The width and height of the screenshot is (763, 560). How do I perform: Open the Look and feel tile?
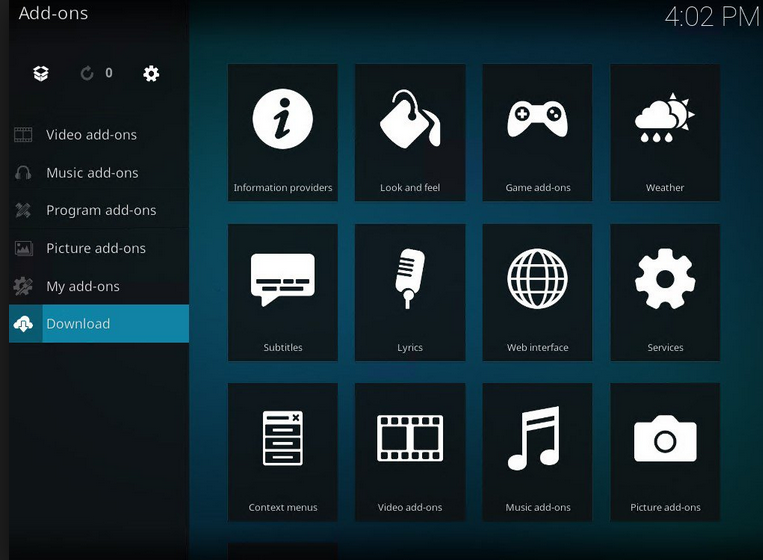coord(410,132)
